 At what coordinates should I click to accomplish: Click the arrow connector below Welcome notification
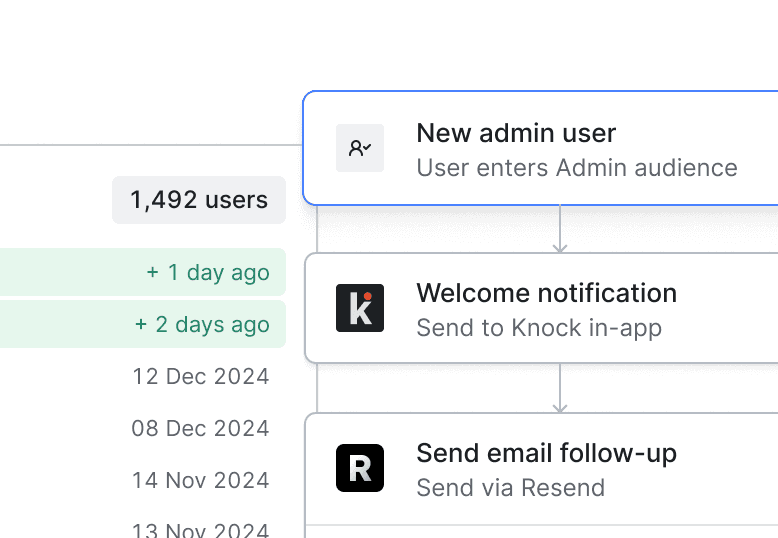[x=560, y=388]
